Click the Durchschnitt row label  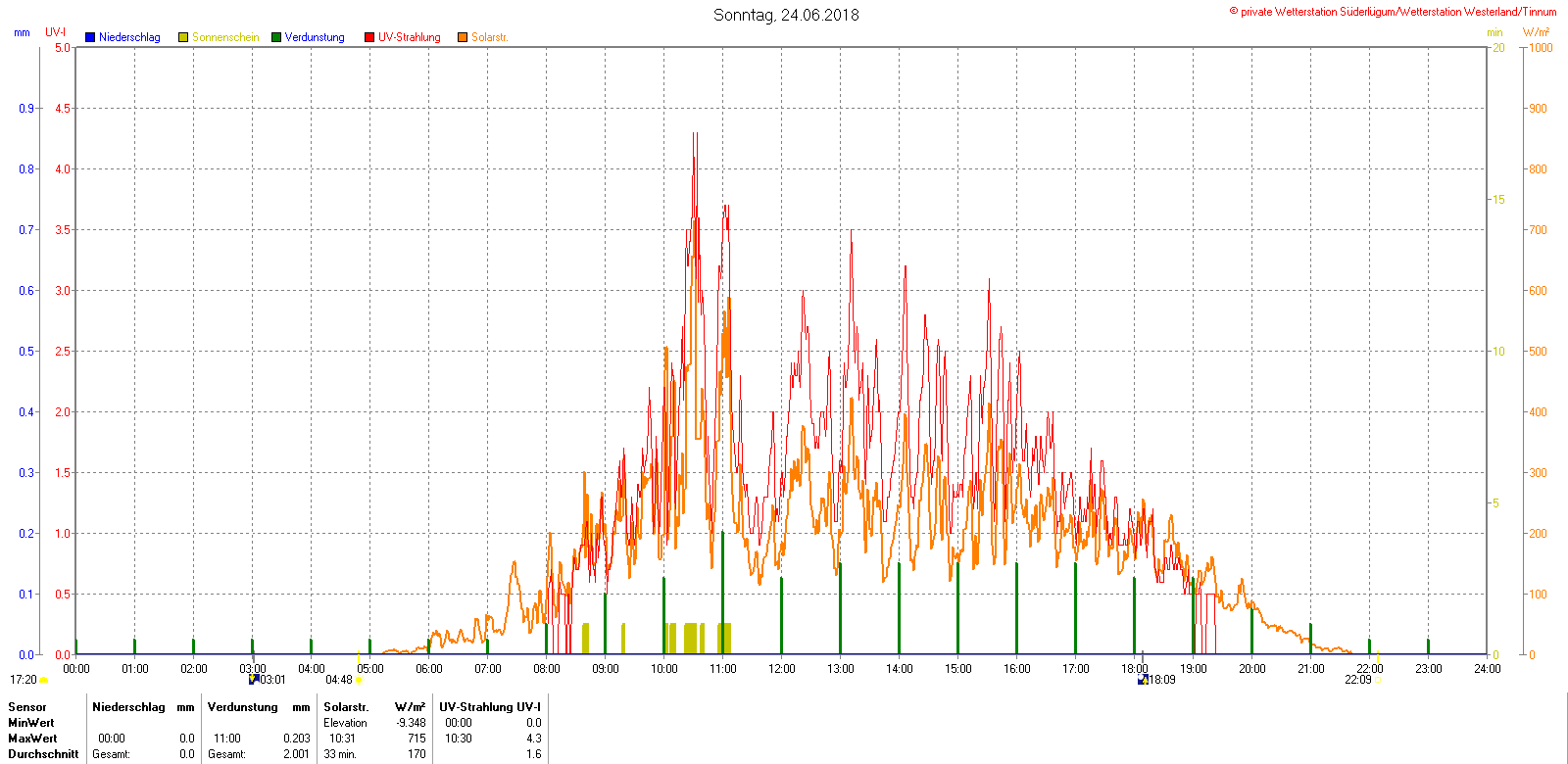pyautogui.click(x=43, y=754)
